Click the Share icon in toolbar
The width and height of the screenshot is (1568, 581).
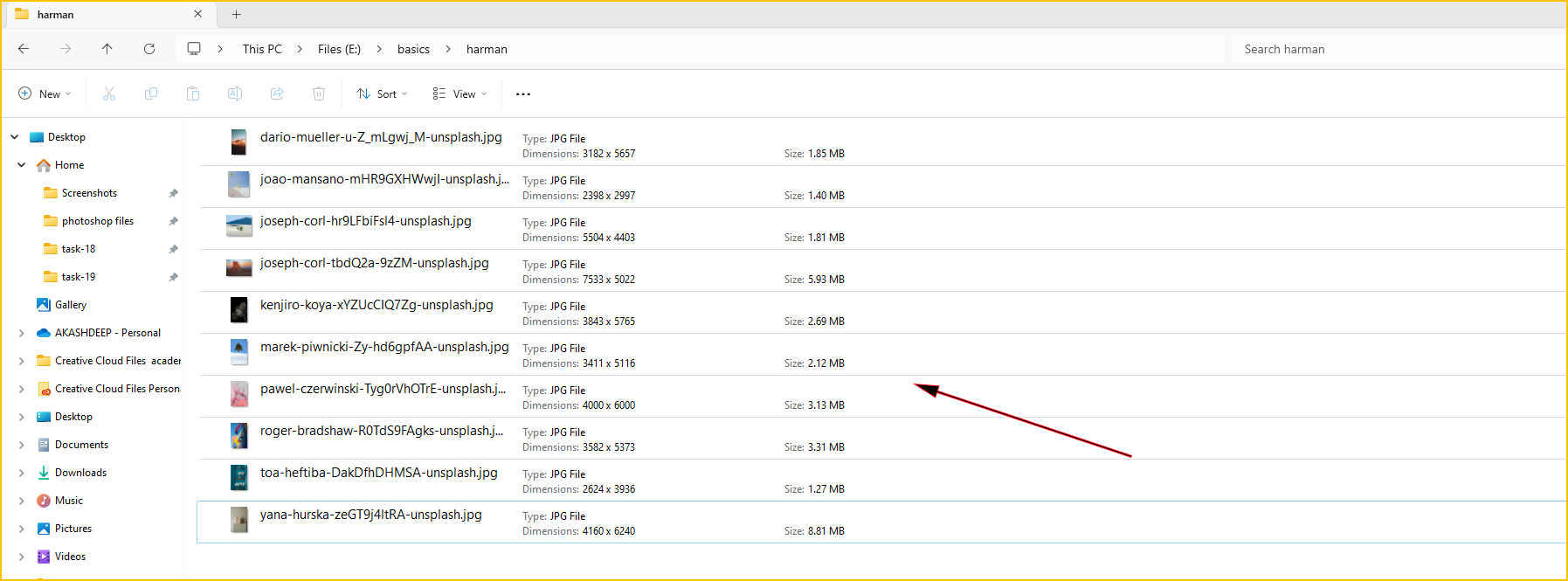[x=277, y=93]
